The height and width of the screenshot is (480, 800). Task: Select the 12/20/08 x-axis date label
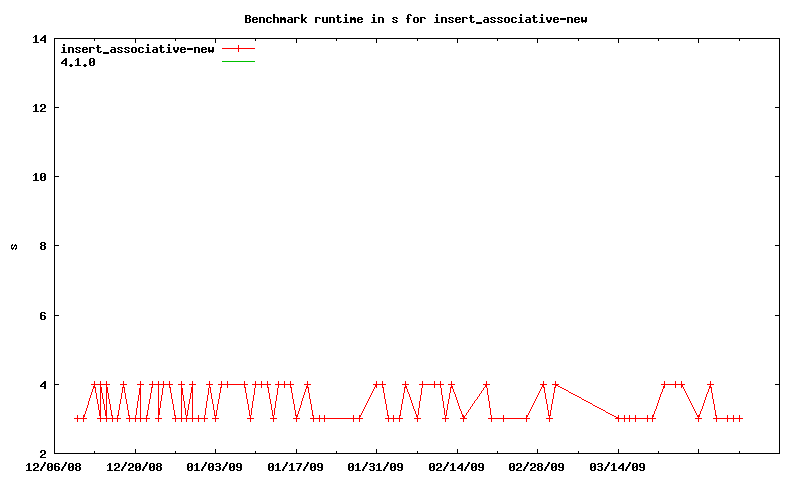point(134,466)
